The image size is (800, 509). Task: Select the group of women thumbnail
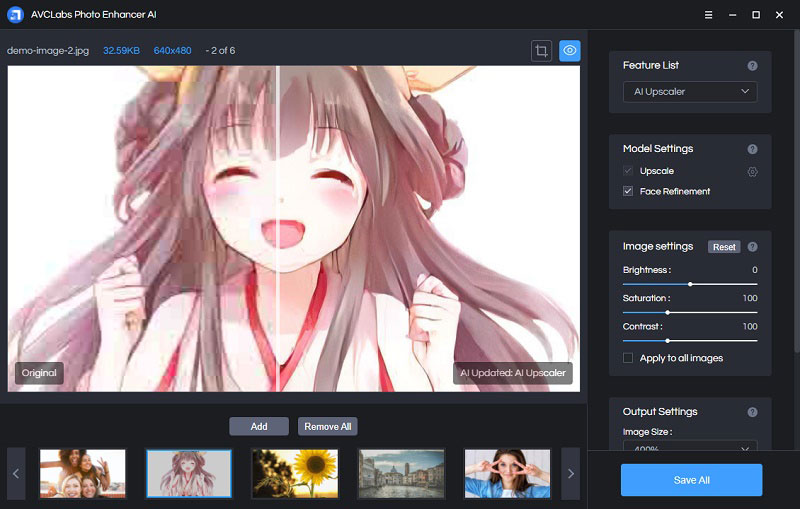(x=83, y=473)
